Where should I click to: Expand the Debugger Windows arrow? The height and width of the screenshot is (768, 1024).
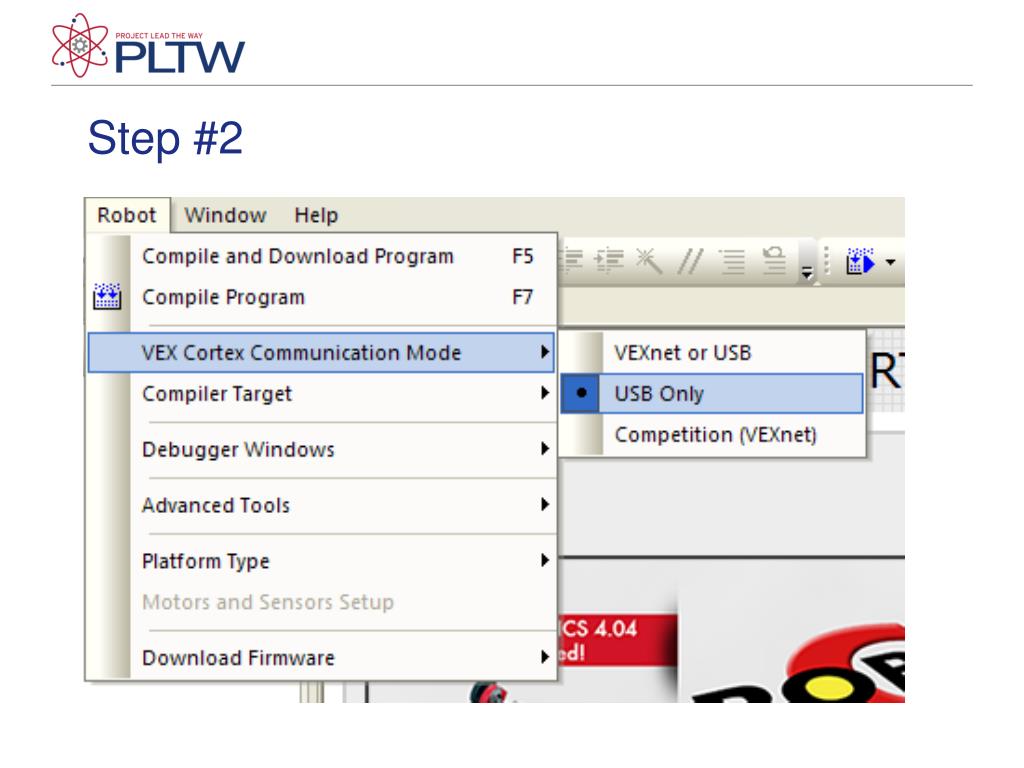(545, 448)
